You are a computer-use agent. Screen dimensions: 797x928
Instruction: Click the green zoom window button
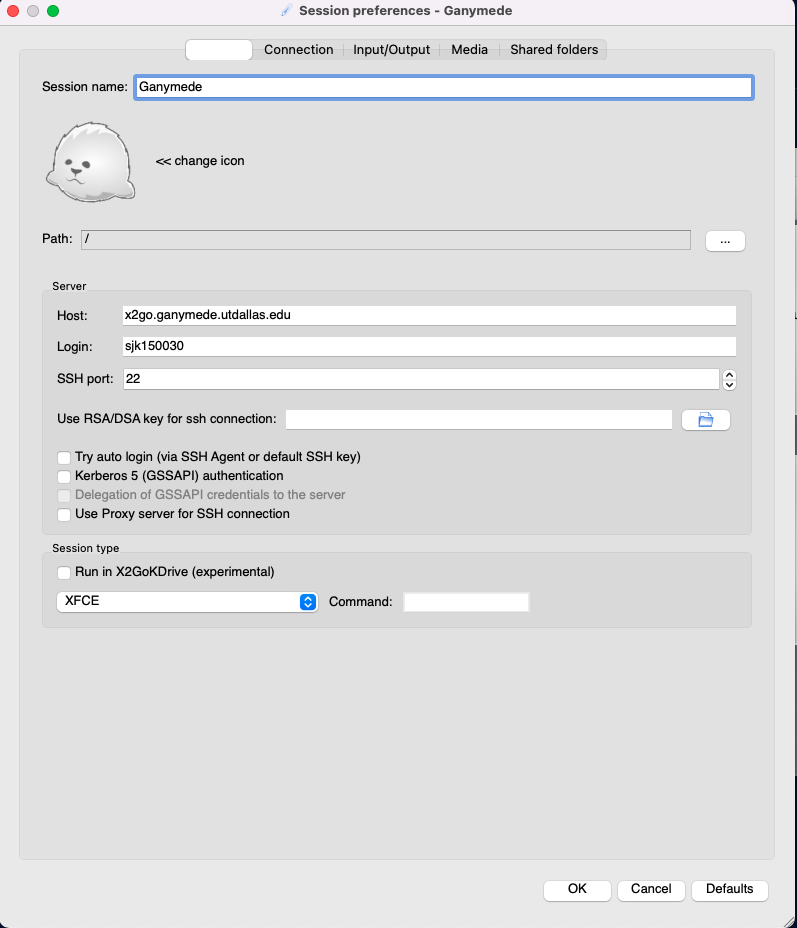coord(53,11)
